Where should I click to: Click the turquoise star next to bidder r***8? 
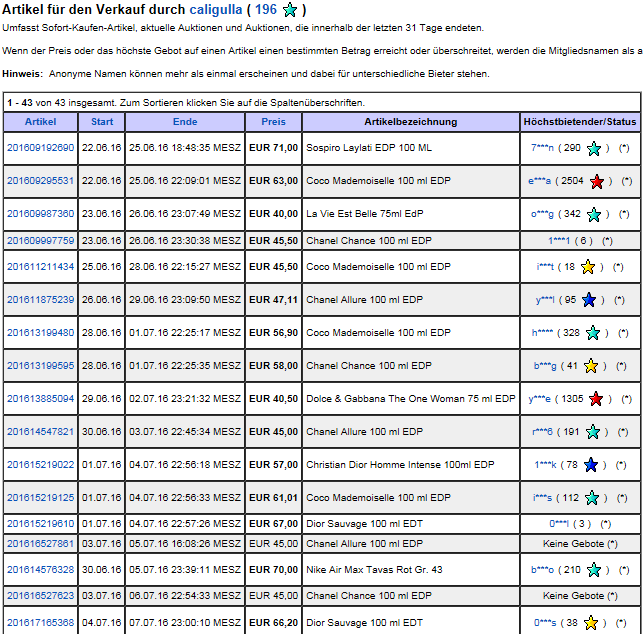coord(593,432)
